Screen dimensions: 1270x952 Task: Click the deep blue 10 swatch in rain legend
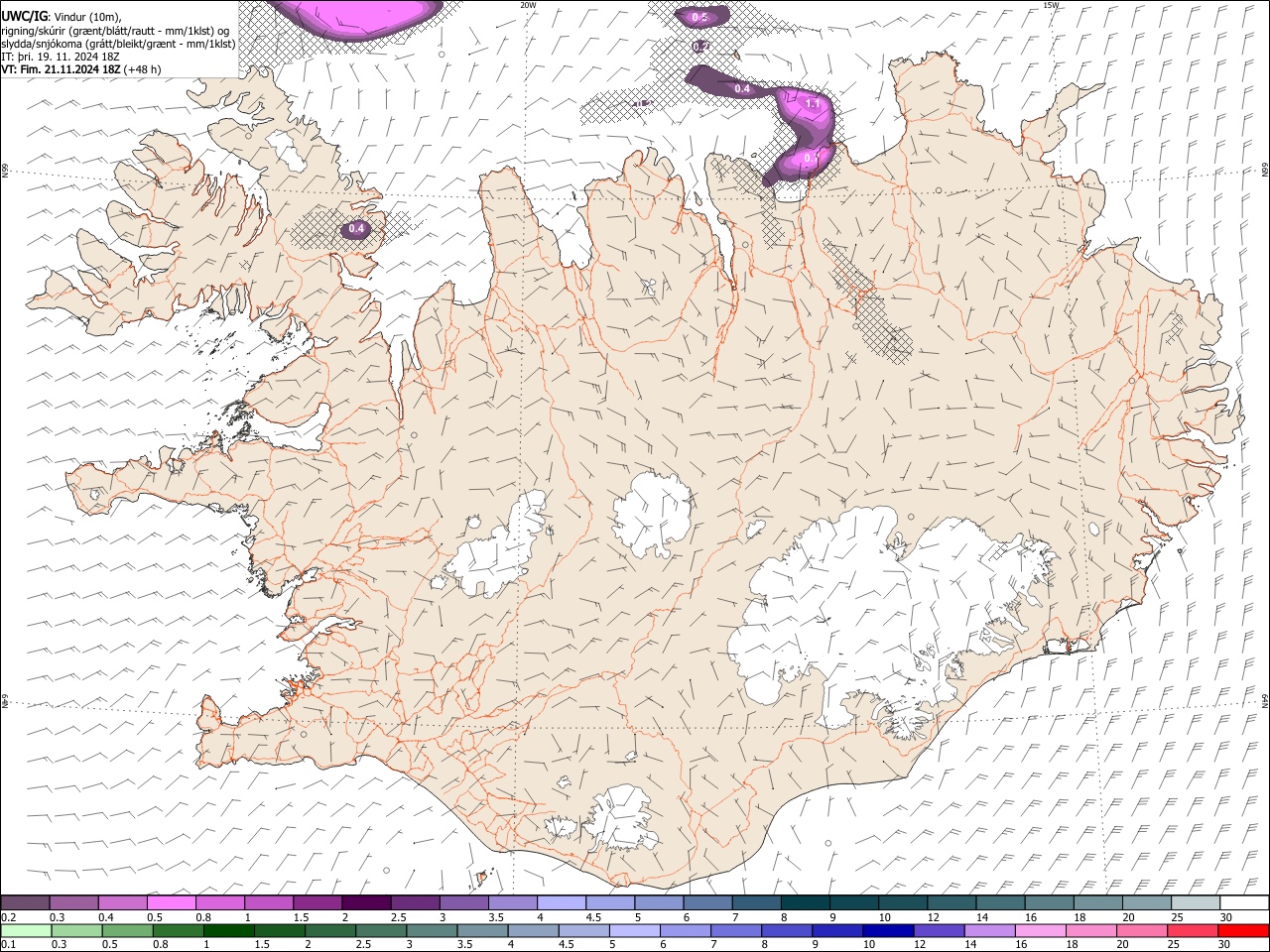(888, 930)
